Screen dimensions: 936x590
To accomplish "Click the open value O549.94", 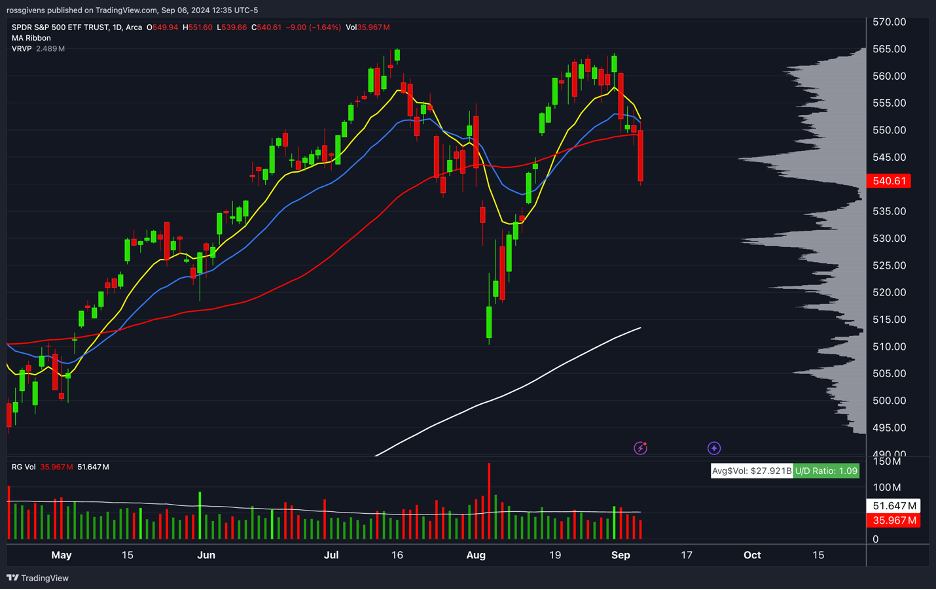I will [162, 27].
